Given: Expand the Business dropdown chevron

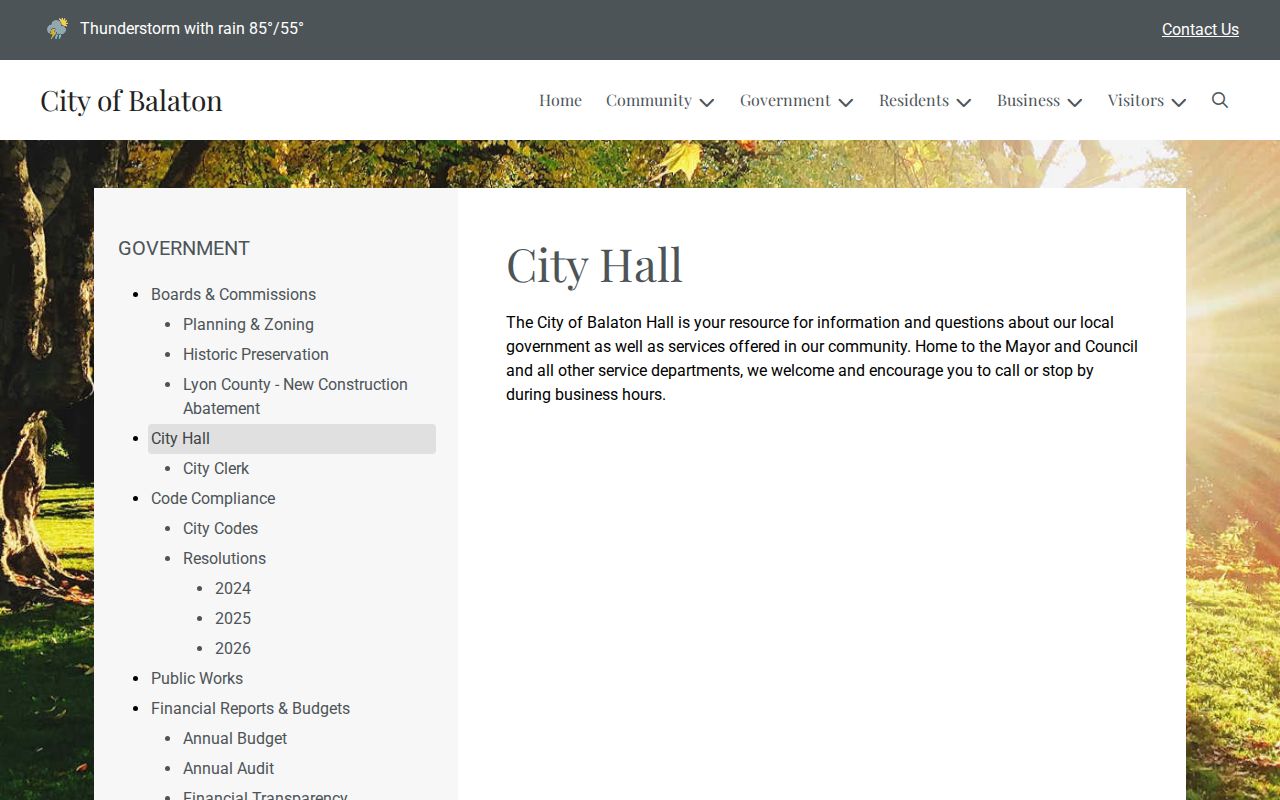Looking at the screenshot, I should tap(1075, 102).
